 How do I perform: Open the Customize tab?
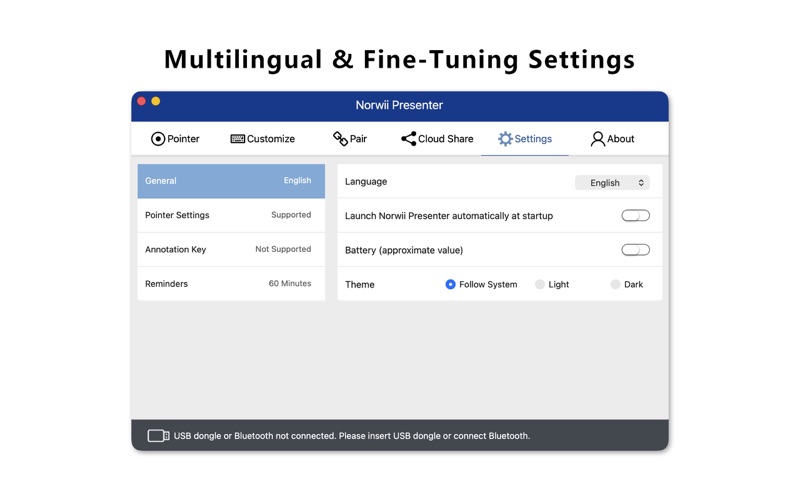[x=263, y=139]
